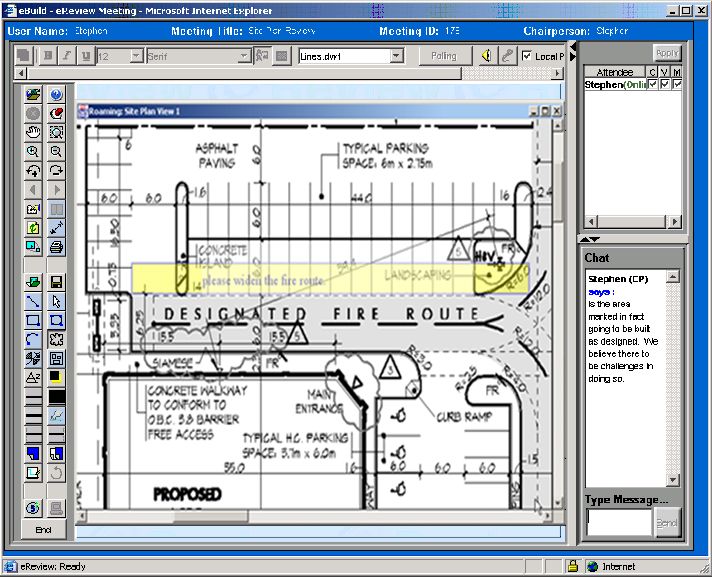Click the print icon in the toolbox

56,246
